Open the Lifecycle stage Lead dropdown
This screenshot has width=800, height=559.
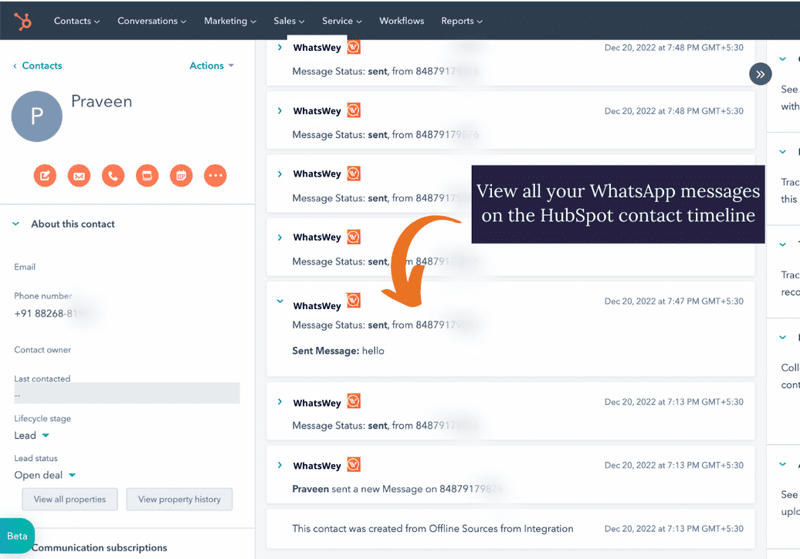coord(32,436)
